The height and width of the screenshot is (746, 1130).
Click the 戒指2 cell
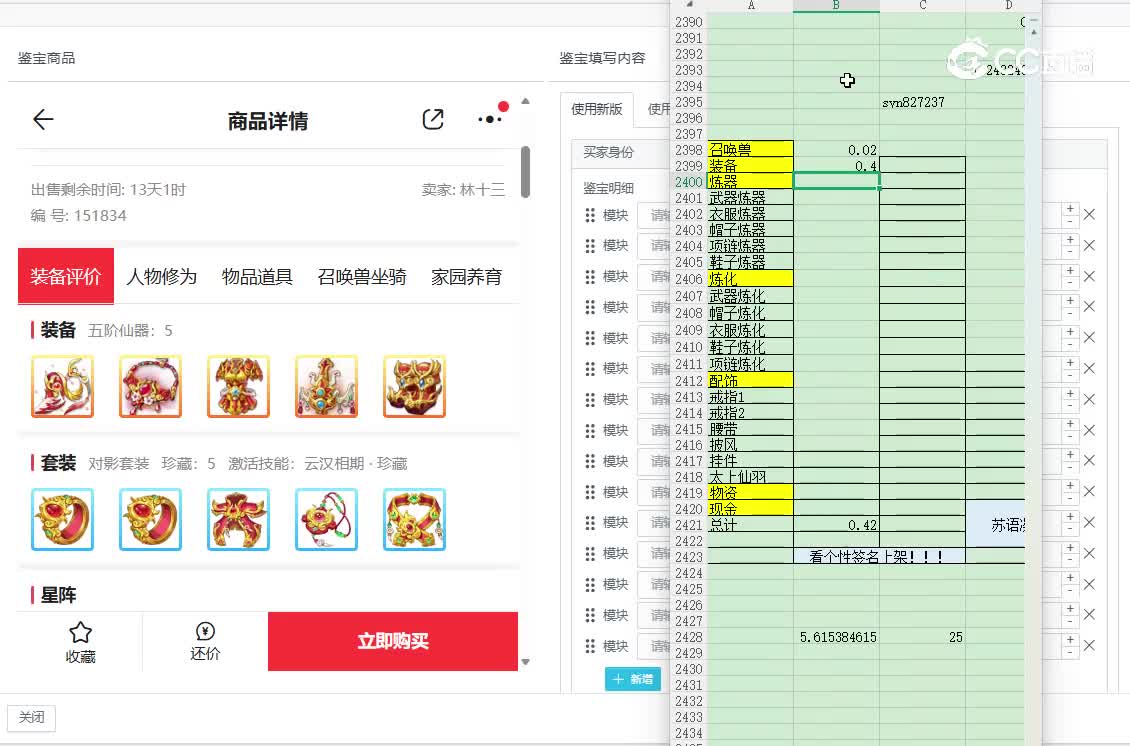coord(750,412)
